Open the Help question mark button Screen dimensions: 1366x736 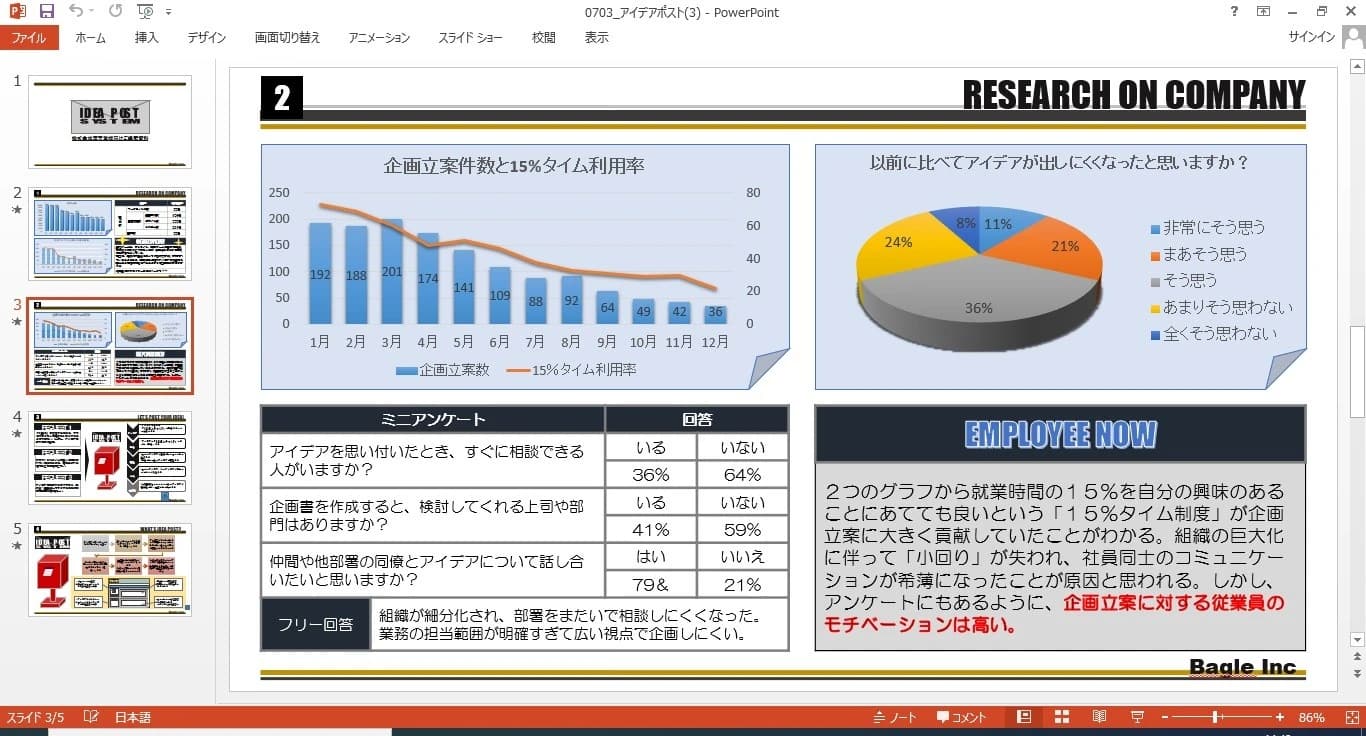click(x=1233, y=11)
